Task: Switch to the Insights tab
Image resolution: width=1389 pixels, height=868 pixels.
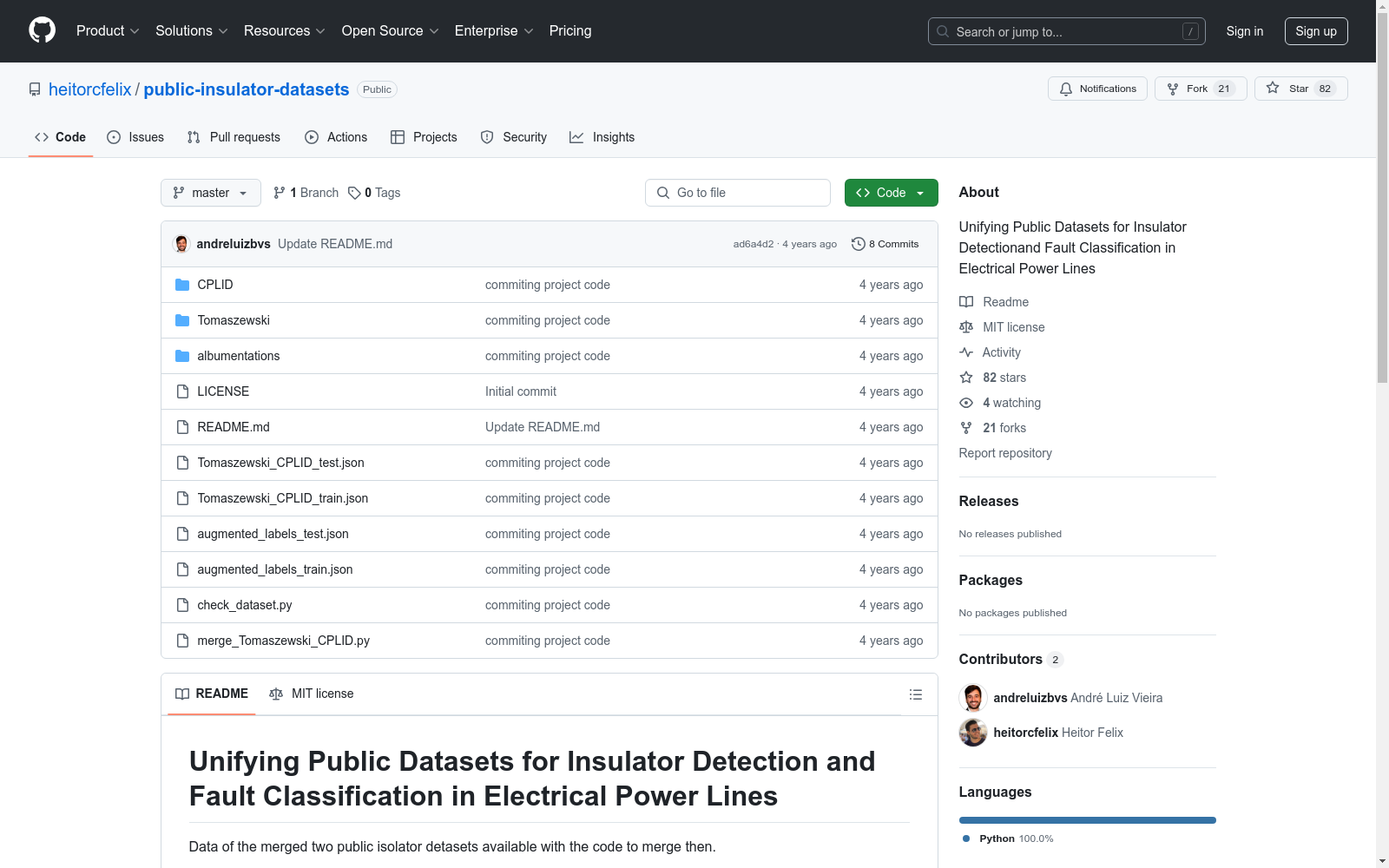Action: pyautogui.click(x=602, y=137)
